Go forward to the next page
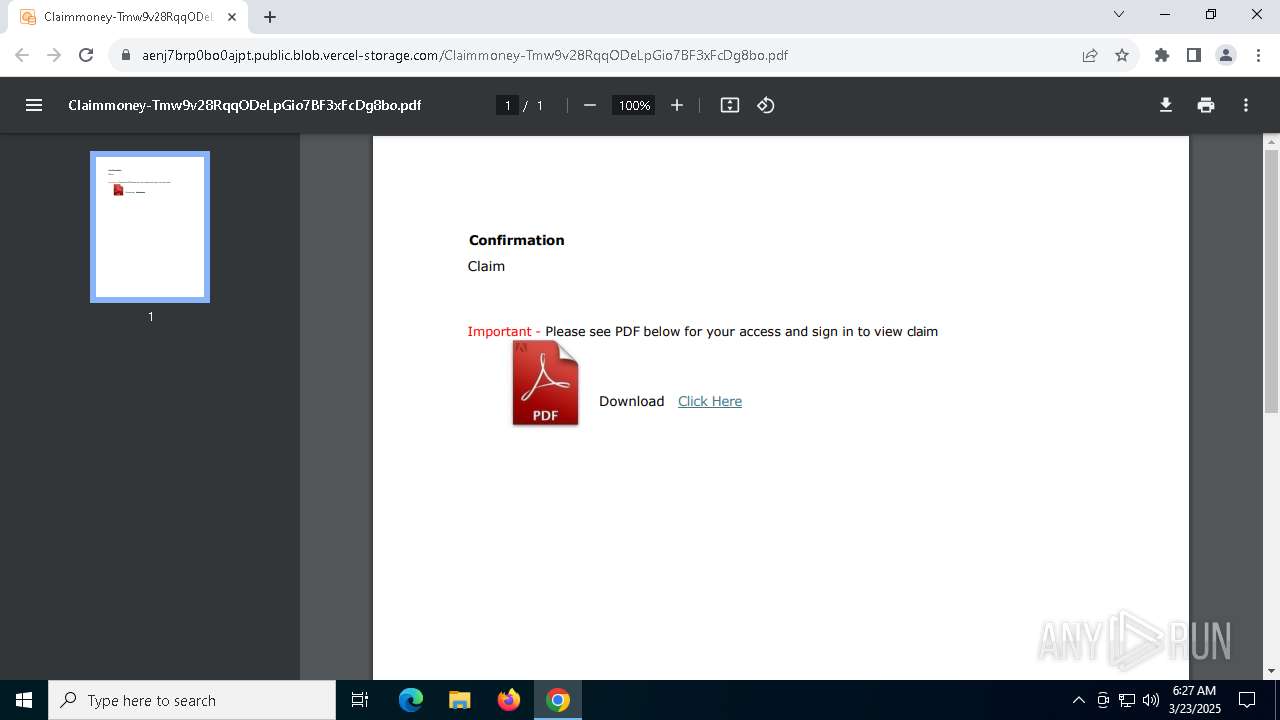Image resolution: width=1280 pixels, height=720 pixels. [x=54, y=55]
